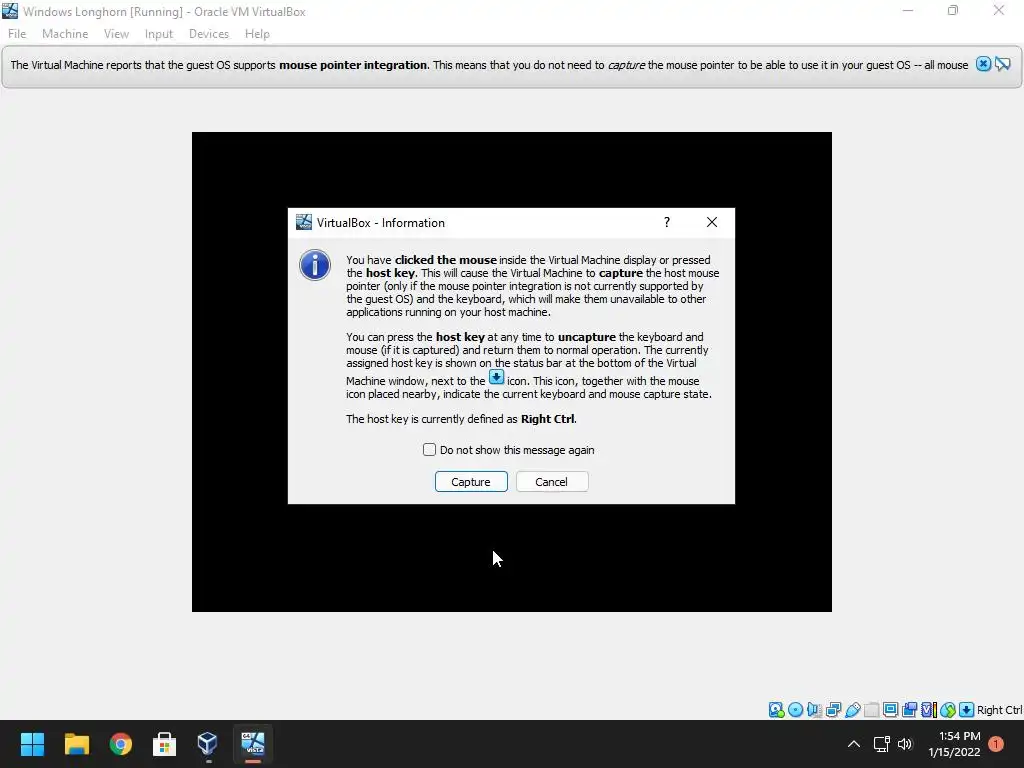This screenshot has height=768, width=1024.
Task: Open the Input menu
Action: [x=159, y=33]
